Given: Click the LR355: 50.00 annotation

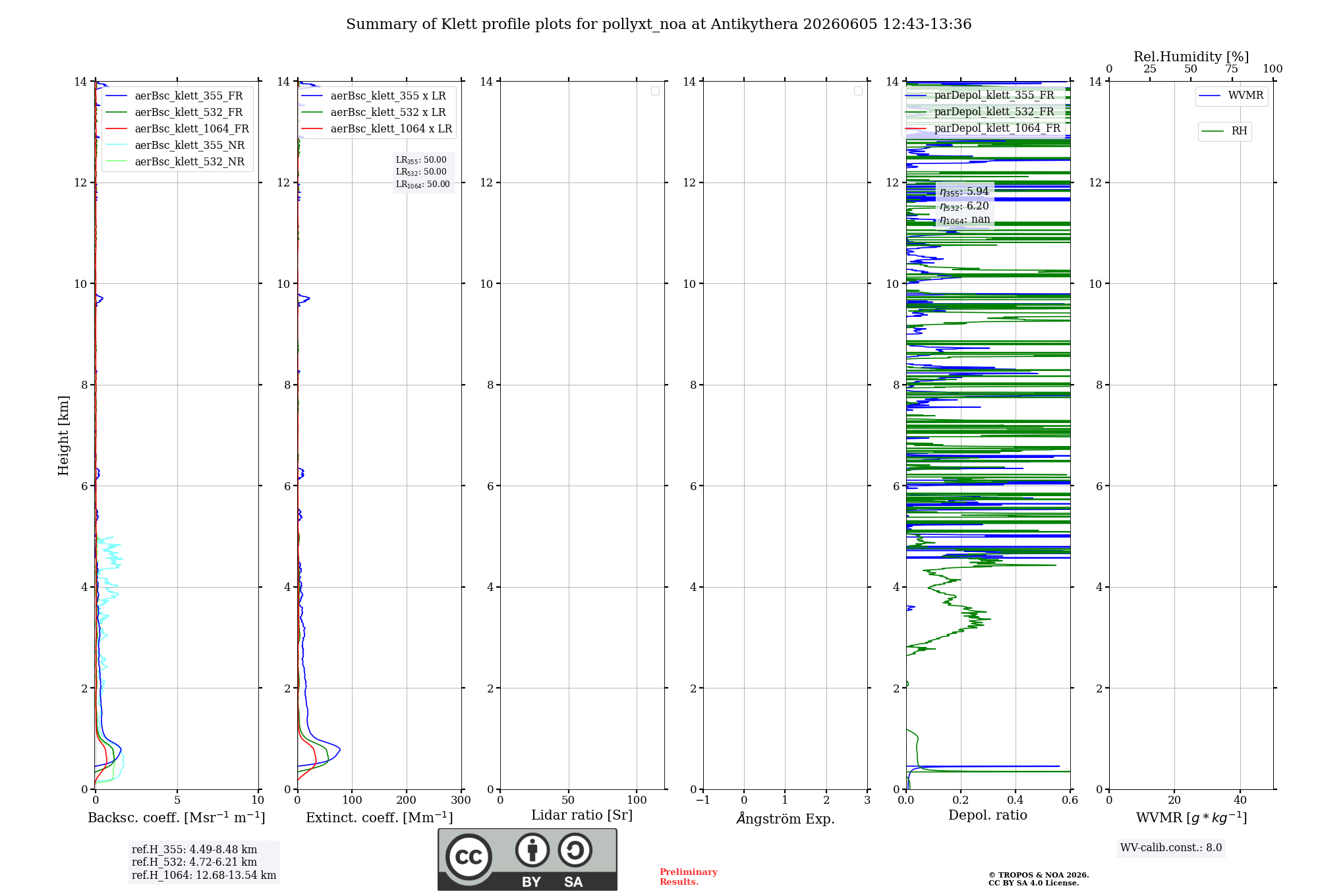Looking at the screenshot, I should tap(421, 160).
